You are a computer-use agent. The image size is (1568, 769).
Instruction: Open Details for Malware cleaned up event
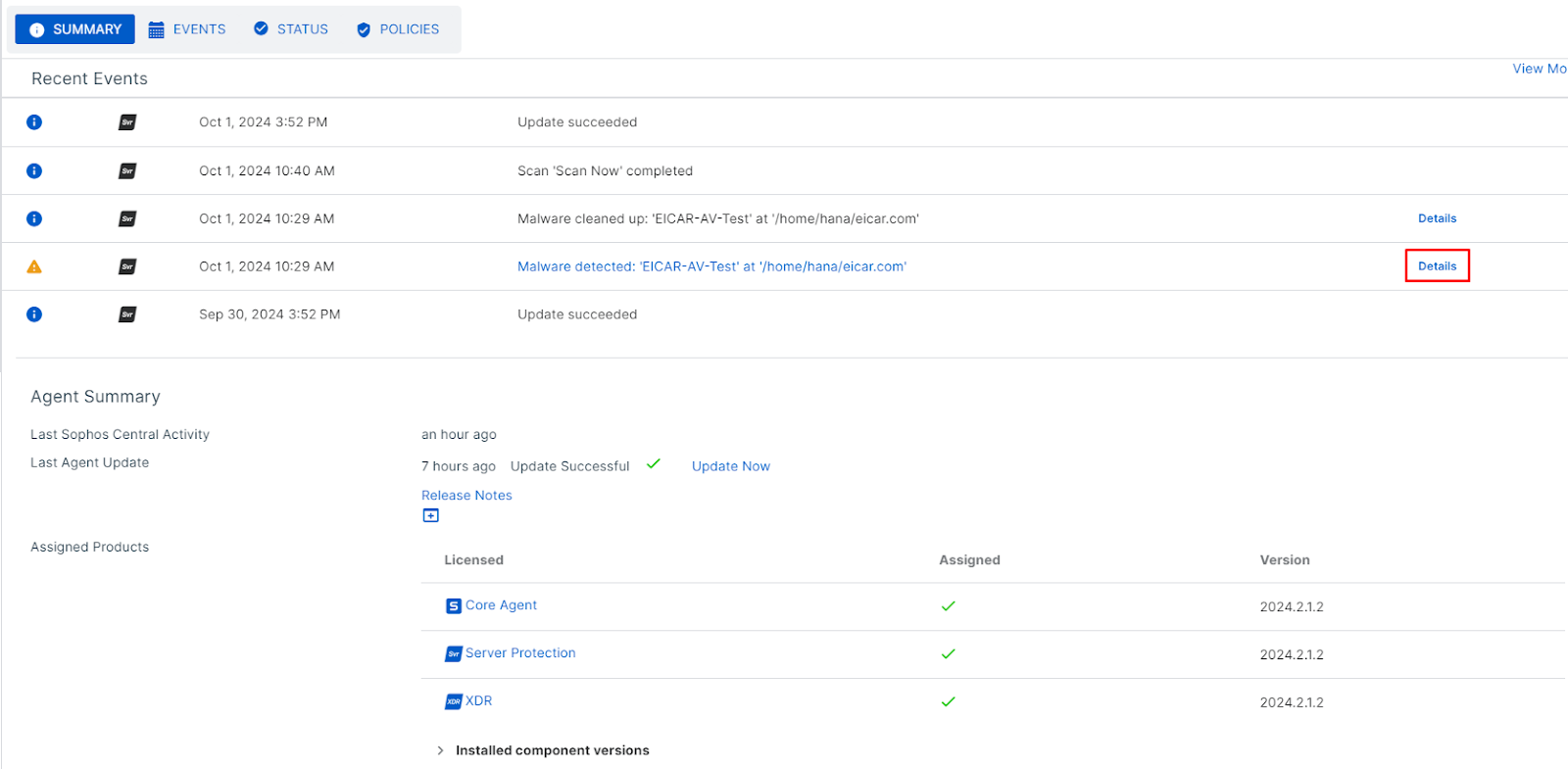click(1438, 218)
